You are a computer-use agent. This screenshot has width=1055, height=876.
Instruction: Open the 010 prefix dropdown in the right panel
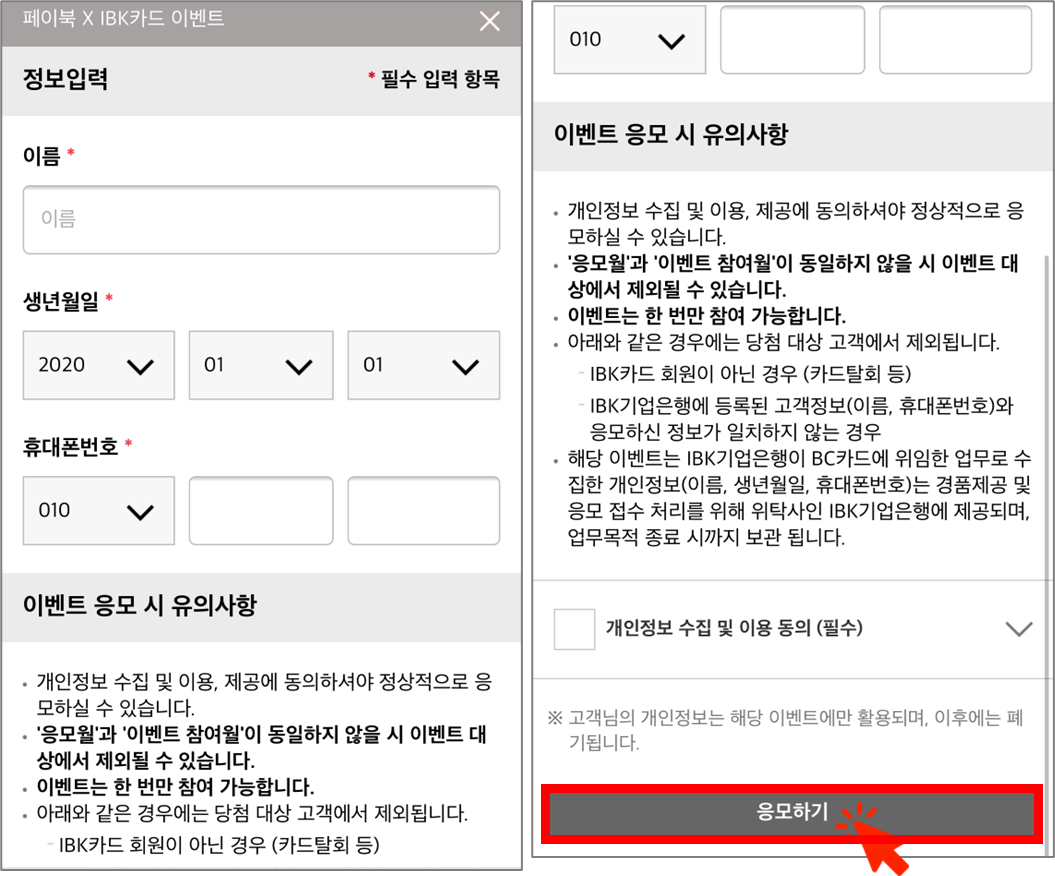pyautogui.click(x=630, y=40)
